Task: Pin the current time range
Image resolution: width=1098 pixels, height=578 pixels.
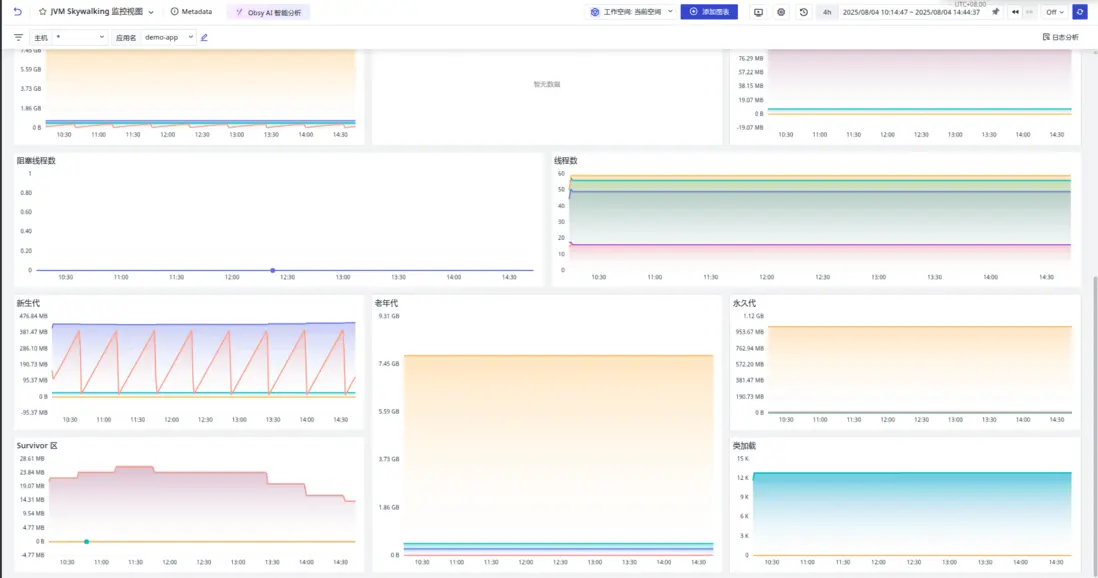Action: (x=995, y=12)
